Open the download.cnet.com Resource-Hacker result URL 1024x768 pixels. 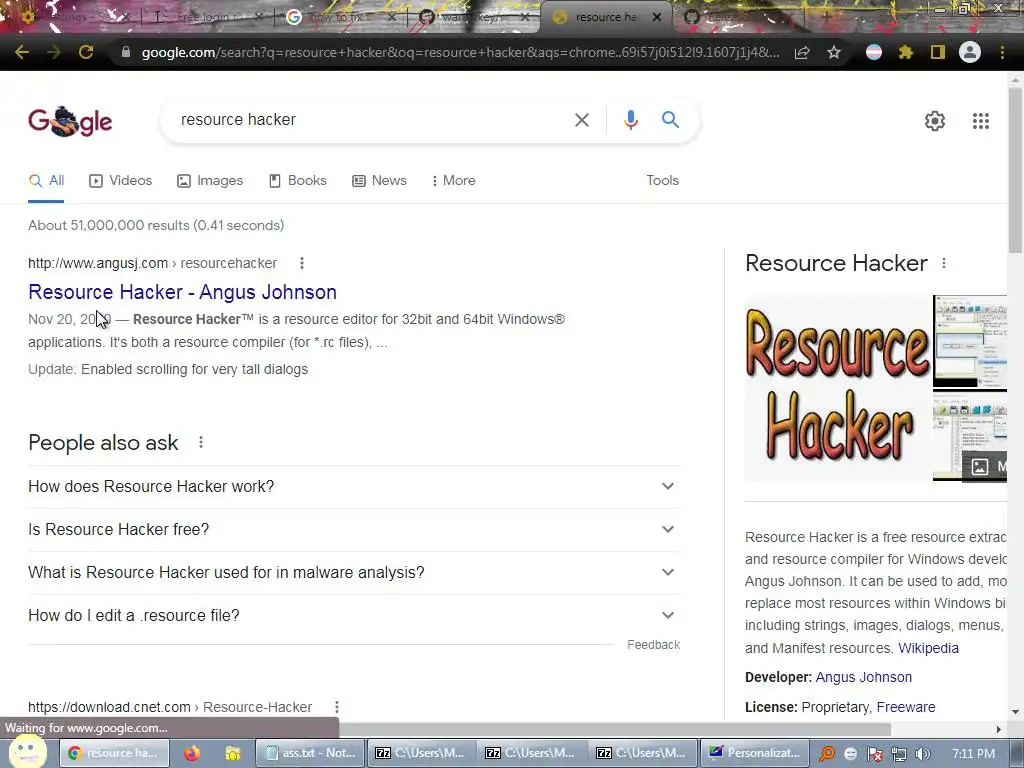point(170,707)
